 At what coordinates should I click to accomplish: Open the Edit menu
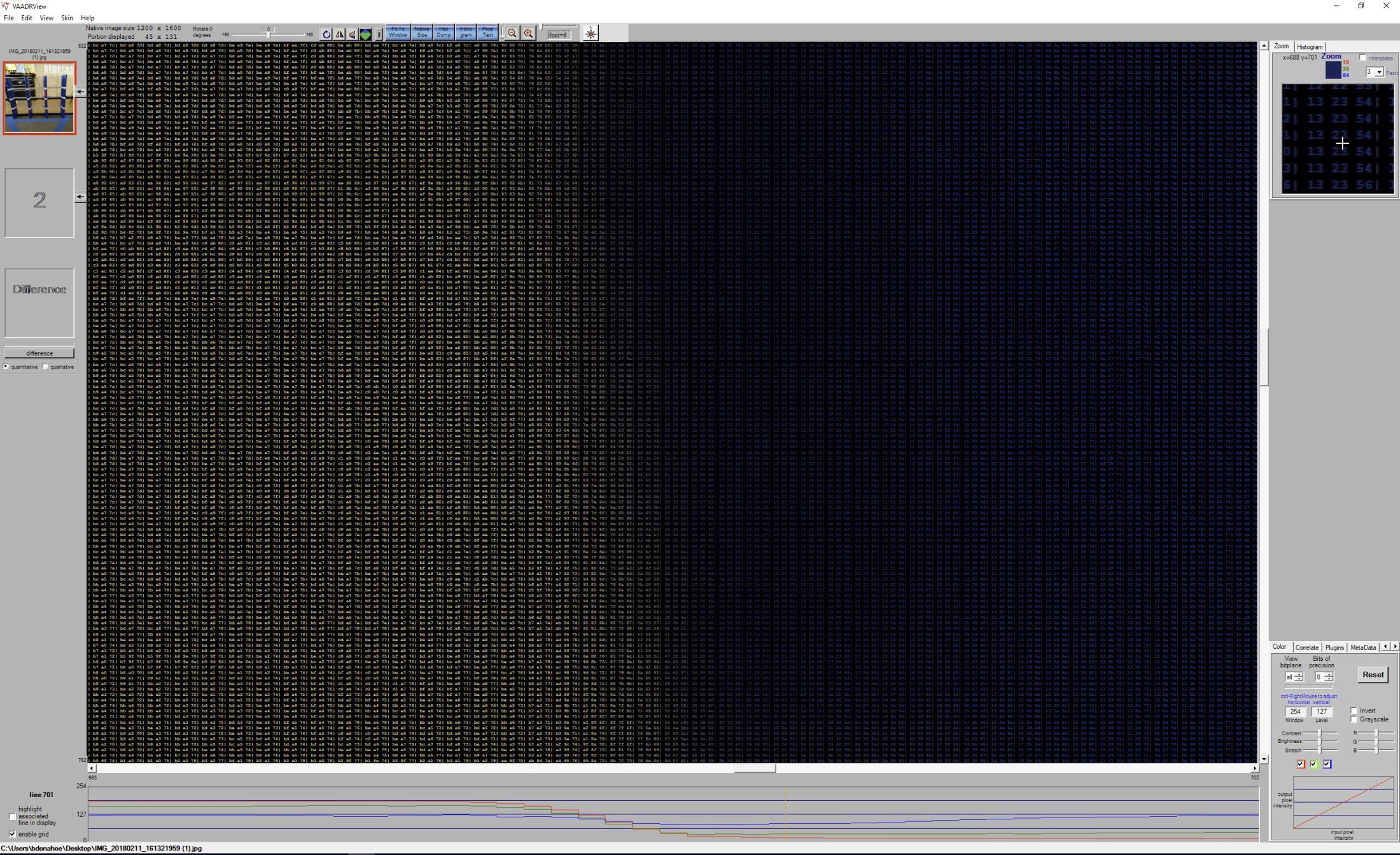[x=26, y=18]
